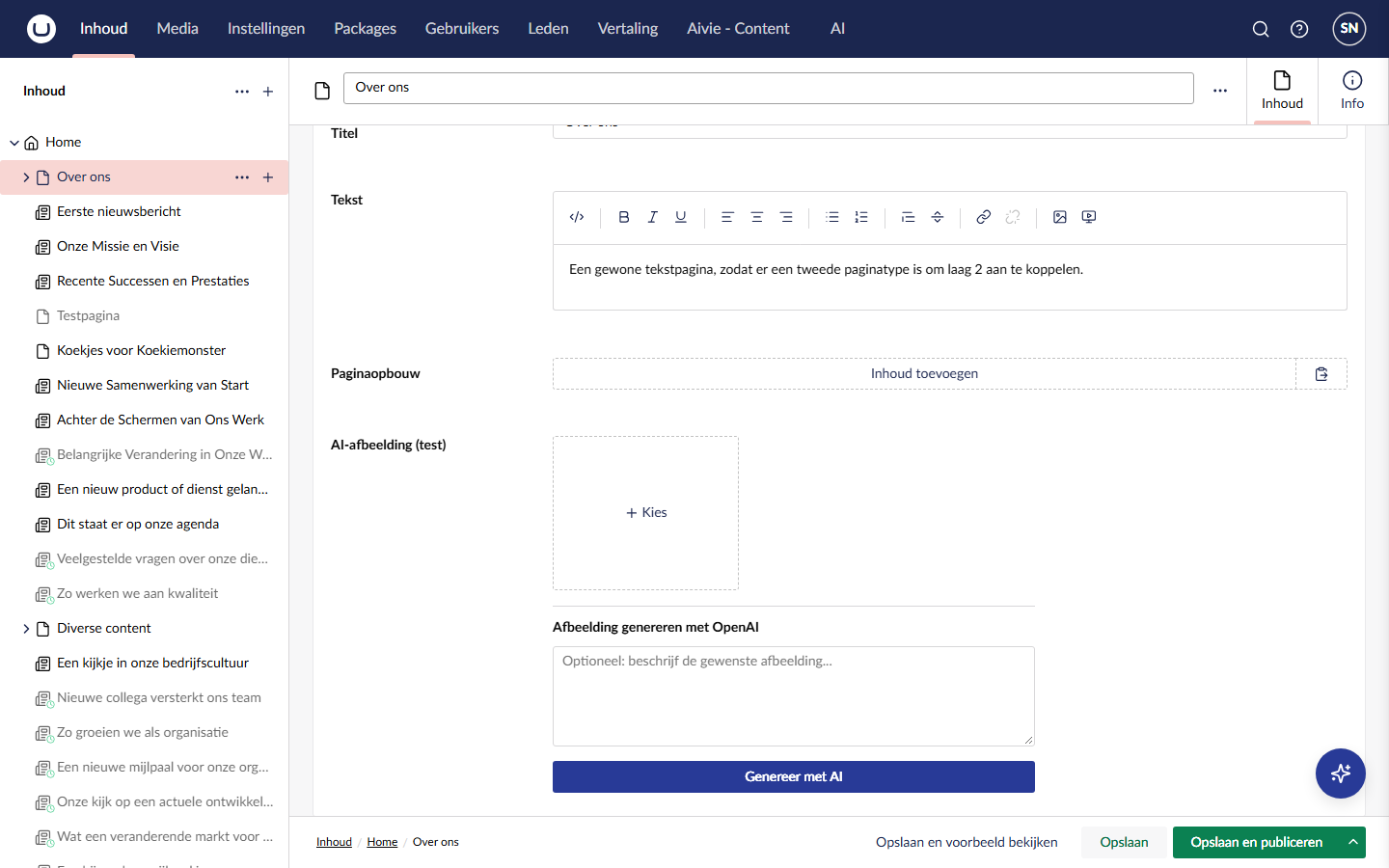Collapse the Home tree node
Viewport: 1389px width, 868px height.
coord(14,143)
